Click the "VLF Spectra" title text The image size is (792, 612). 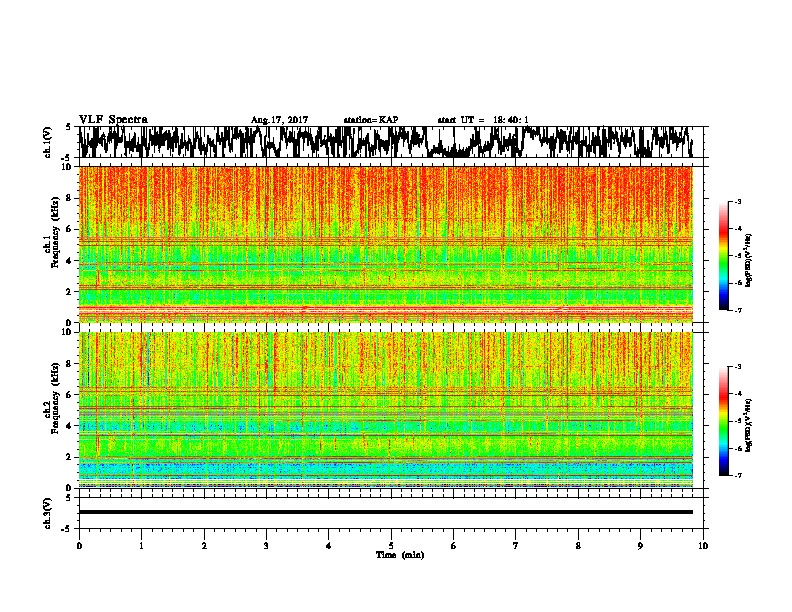coord(113,119)
